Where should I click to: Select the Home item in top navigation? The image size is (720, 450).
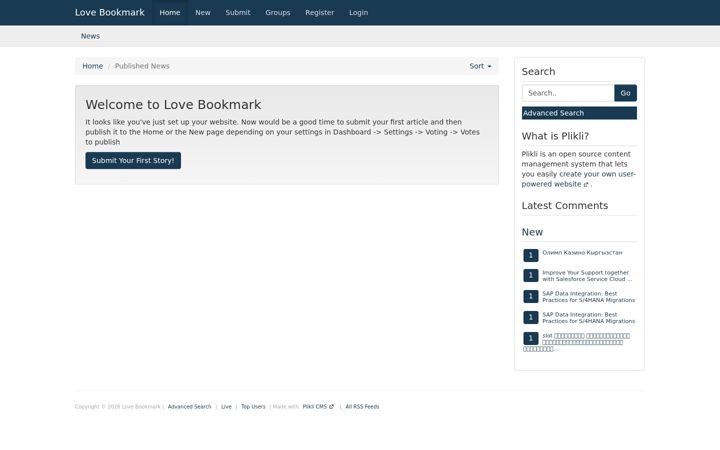[x=169, y=12]
